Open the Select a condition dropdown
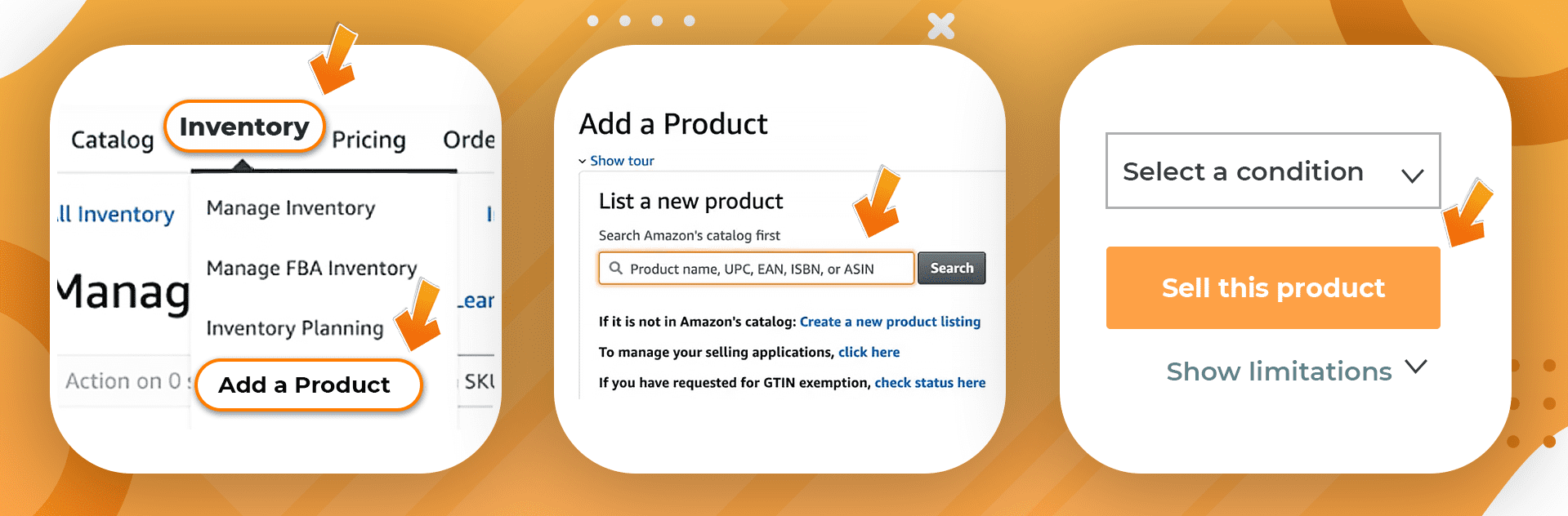Viewport: 1568px width, 516px height. [1272, 171]
